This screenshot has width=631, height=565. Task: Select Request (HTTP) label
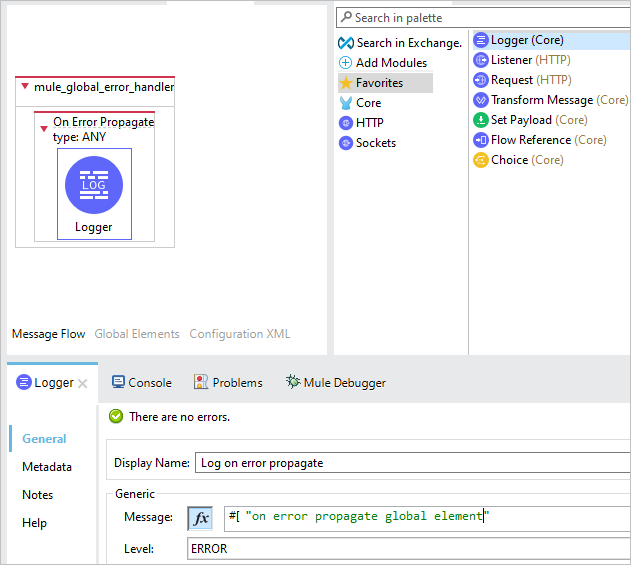tap(531, 80)
